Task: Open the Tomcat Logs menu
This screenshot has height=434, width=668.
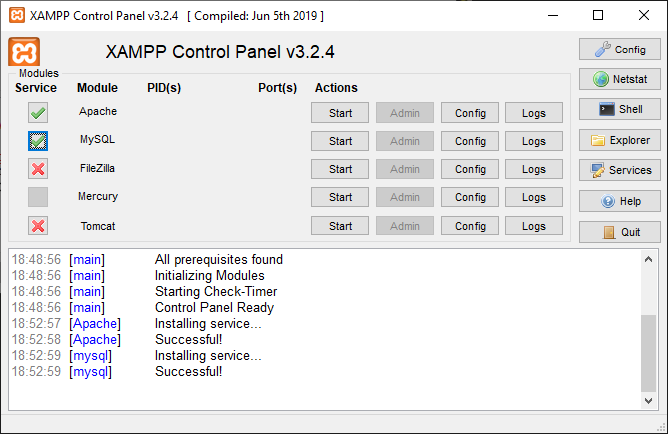Action: (534, 226)
